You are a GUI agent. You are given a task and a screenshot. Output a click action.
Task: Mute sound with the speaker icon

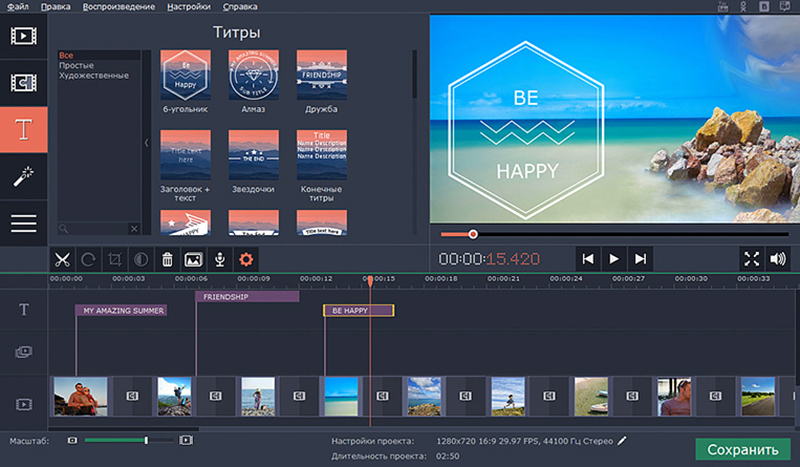[778, 259]
